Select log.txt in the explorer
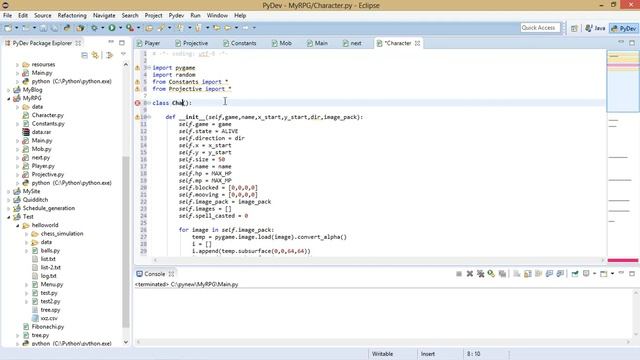The image size is (640, 360). 49,276
